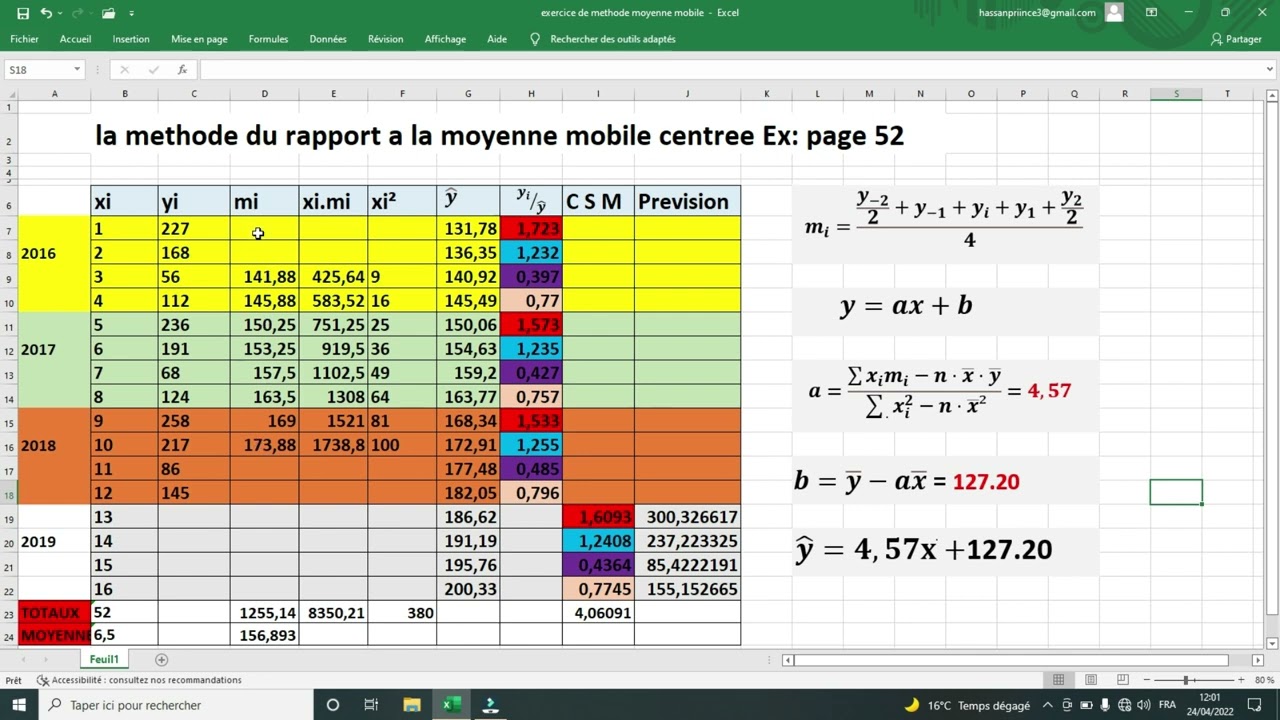Click the Task View taskbar icon
Image resolution: width=1280 pixels, height=720 pixels.
click(371, 705)
